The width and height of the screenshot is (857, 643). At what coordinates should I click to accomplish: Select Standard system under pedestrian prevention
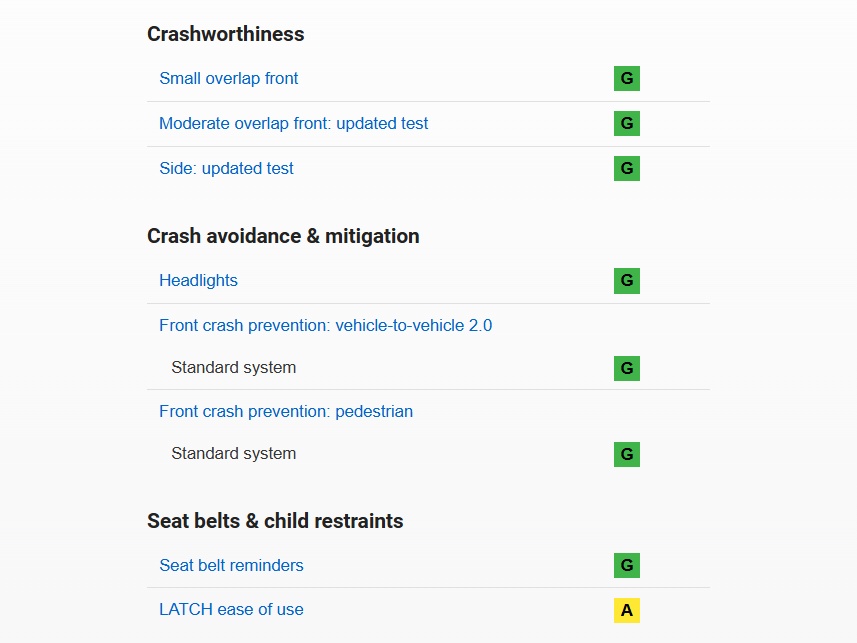(233, 453)
